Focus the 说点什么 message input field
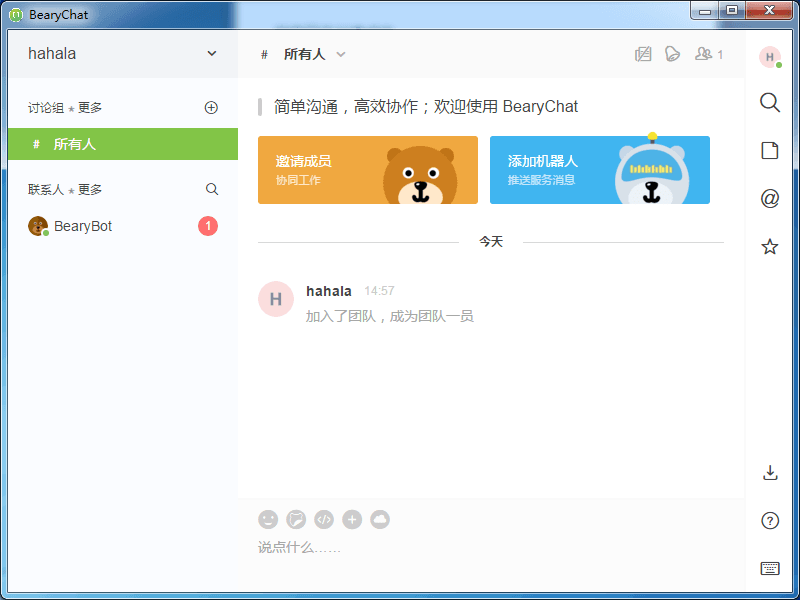 click(x=491, y=548)
